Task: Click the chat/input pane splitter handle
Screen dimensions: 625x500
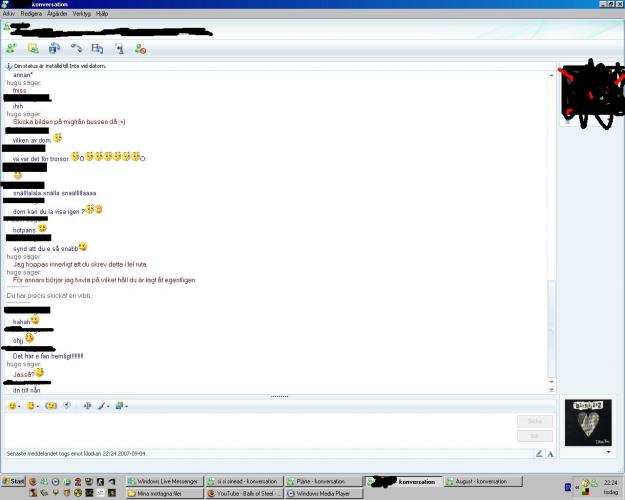Action: [279, 396]
